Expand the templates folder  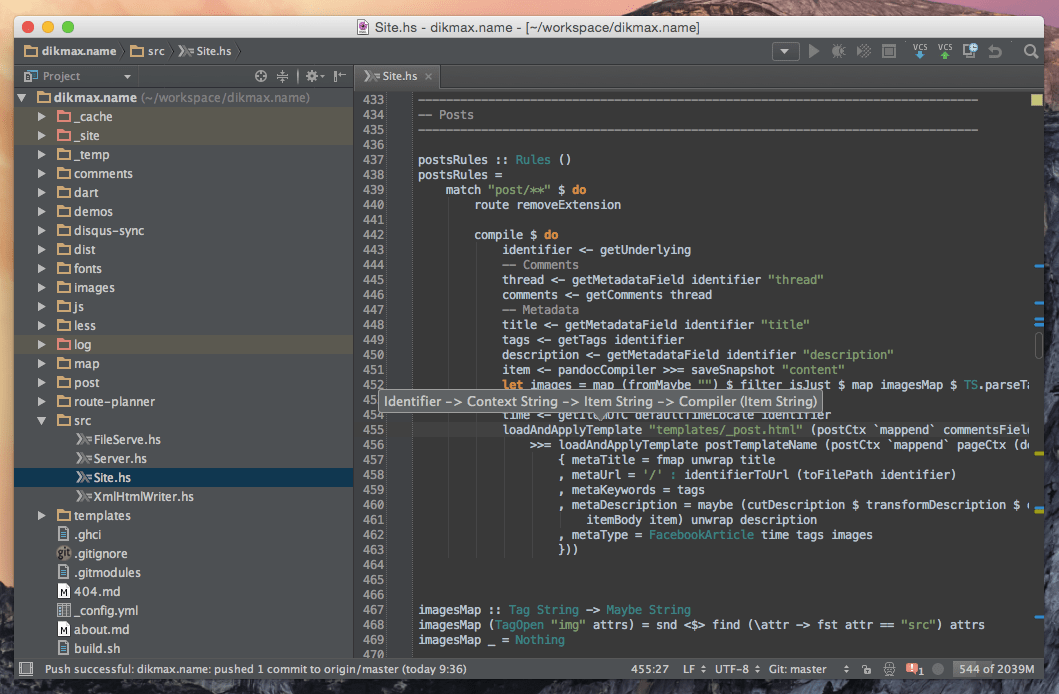(x=41, y=515)
